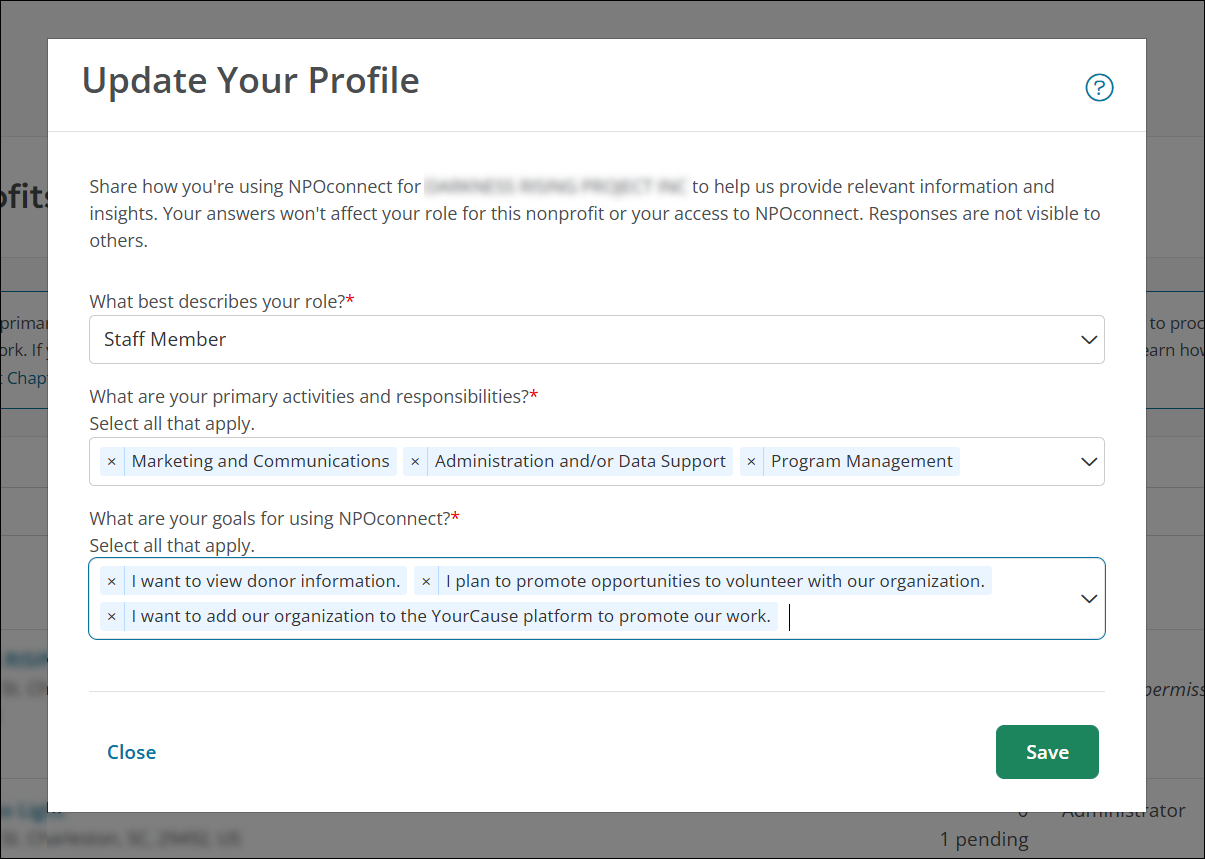This screenshot has width=1205, height=859.
Task: Open the 'What best describes your role' dropdown
Action: (x=1089, y=340)
